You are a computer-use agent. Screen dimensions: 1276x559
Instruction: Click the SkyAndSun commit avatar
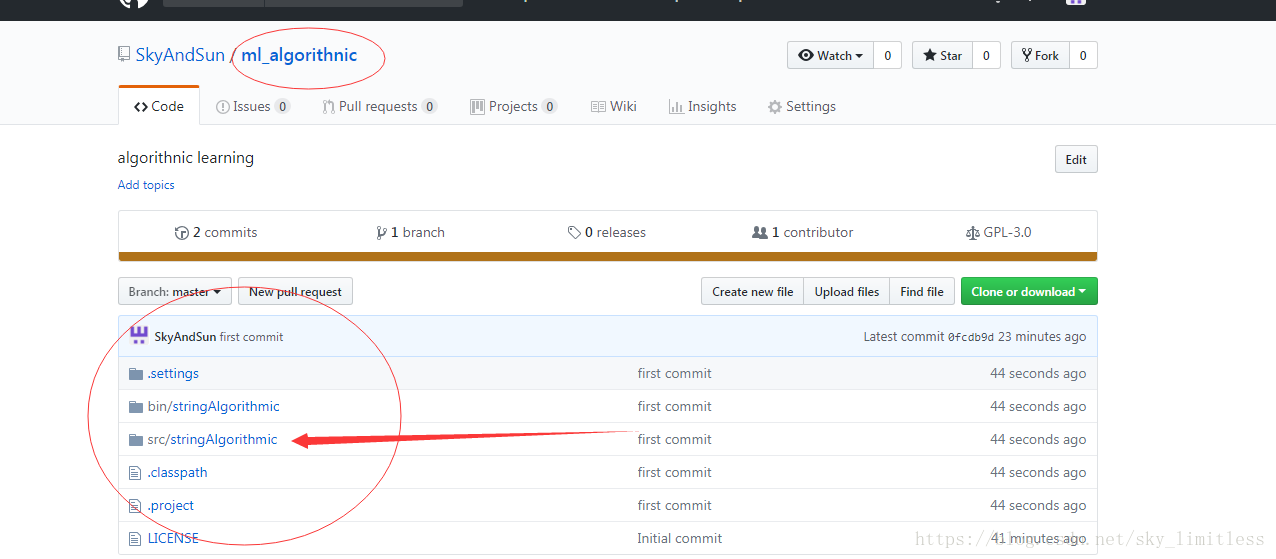point(139,336)
